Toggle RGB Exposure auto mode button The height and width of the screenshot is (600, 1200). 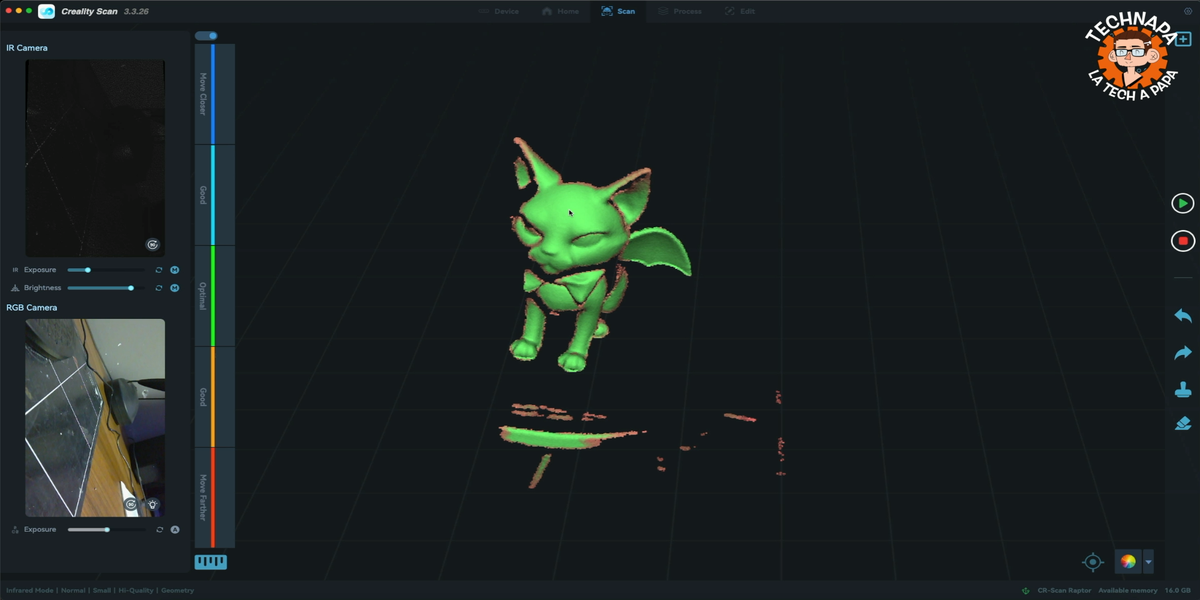(x=175, y=530)
